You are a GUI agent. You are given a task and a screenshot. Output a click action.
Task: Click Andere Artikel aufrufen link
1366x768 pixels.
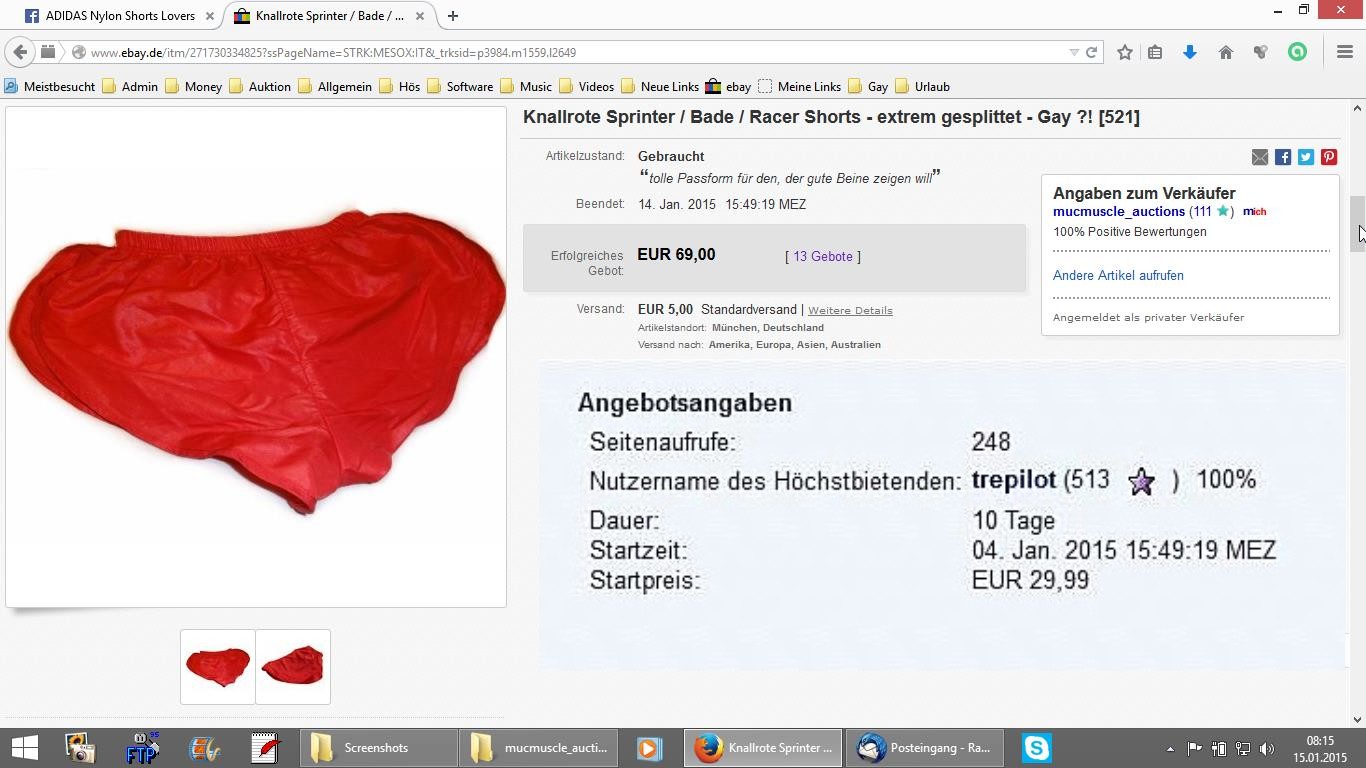1118,275
